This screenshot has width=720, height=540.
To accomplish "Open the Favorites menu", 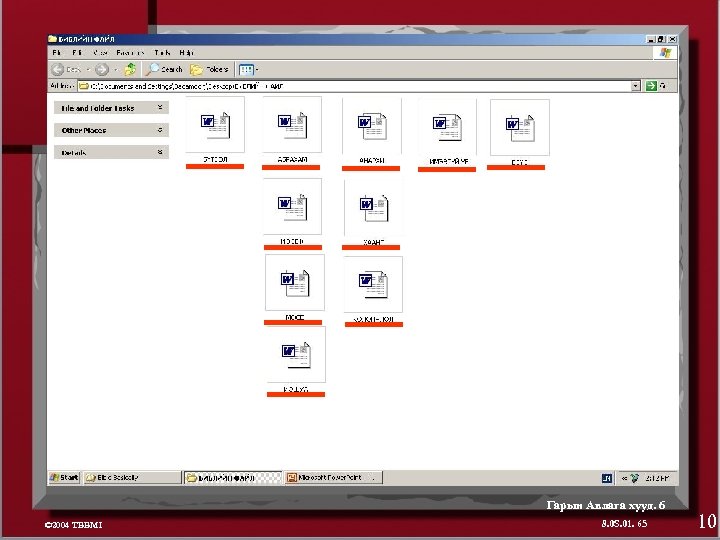I will [130, 53].
